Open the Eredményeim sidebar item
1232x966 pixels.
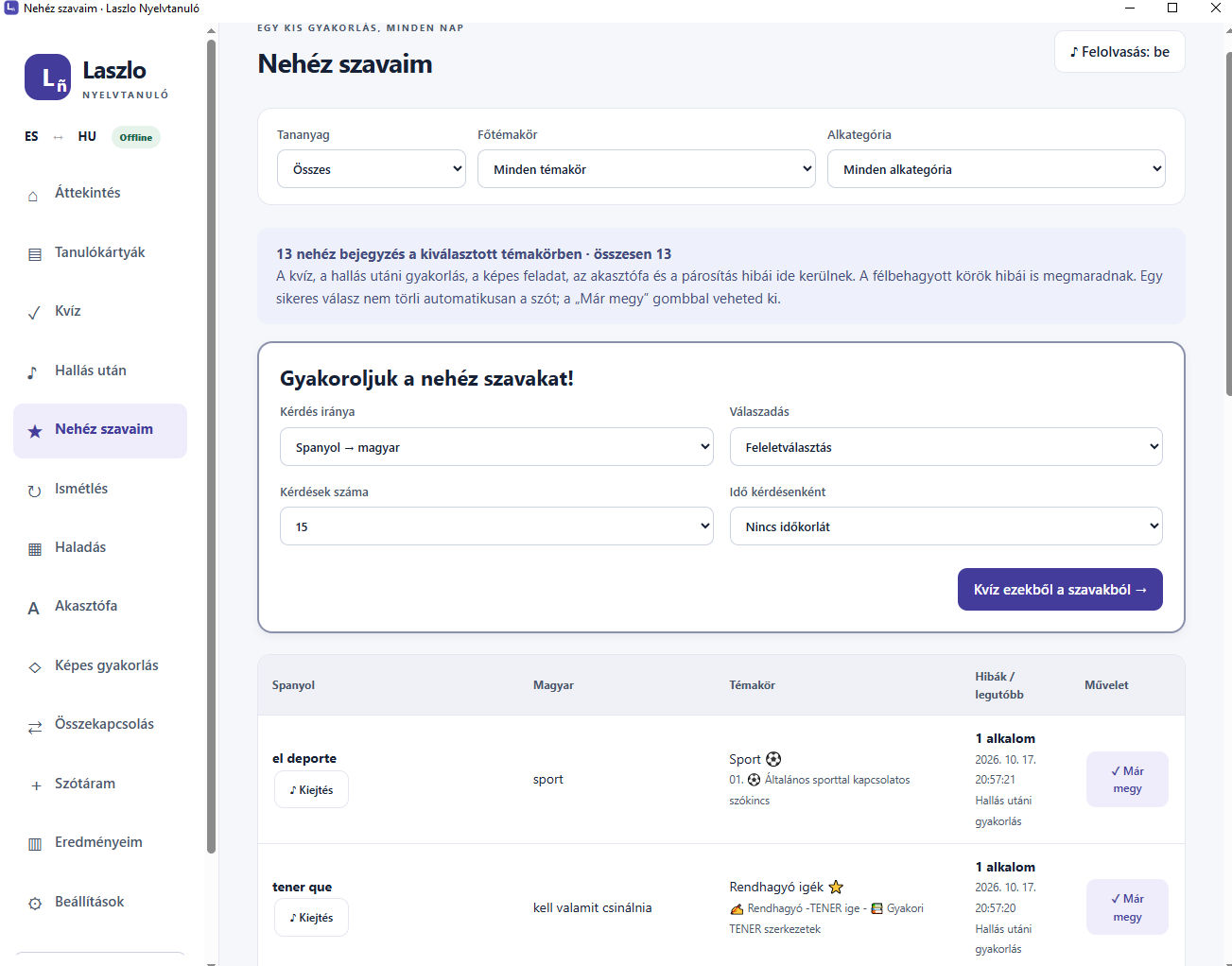pos(100,842)
